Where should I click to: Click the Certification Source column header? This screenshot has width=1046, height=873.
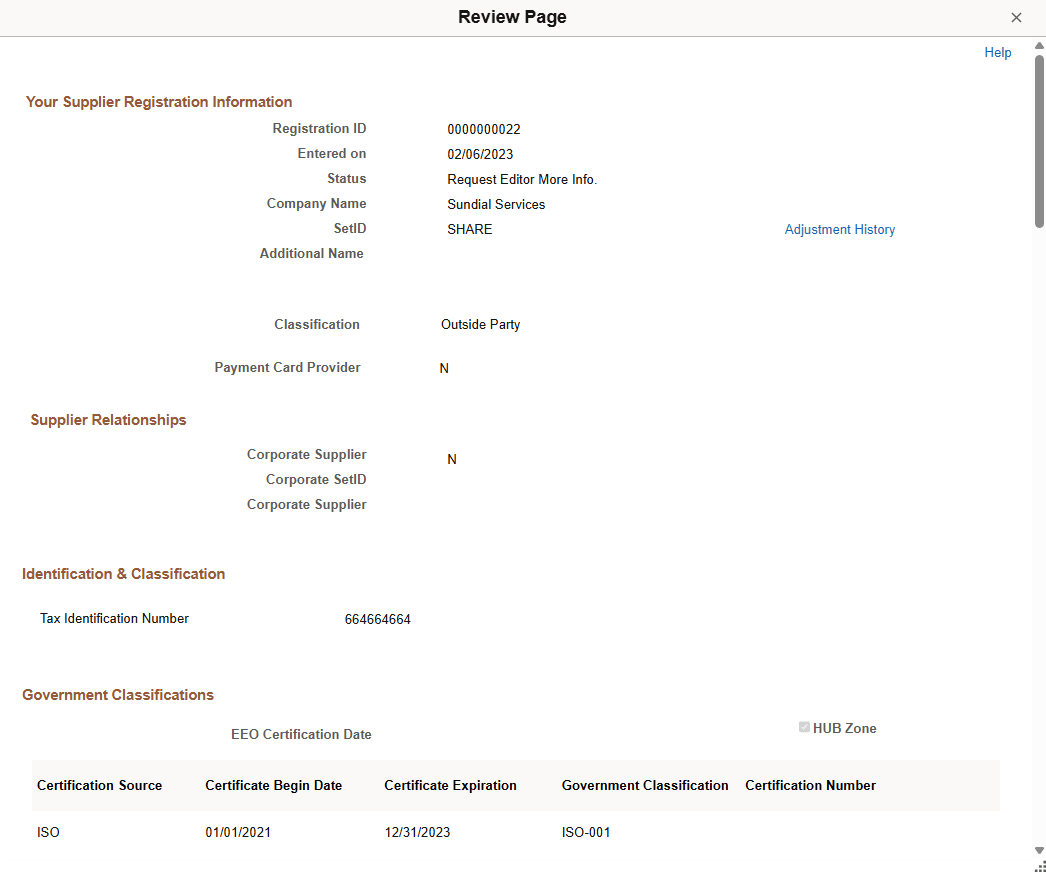coord(99,785)
